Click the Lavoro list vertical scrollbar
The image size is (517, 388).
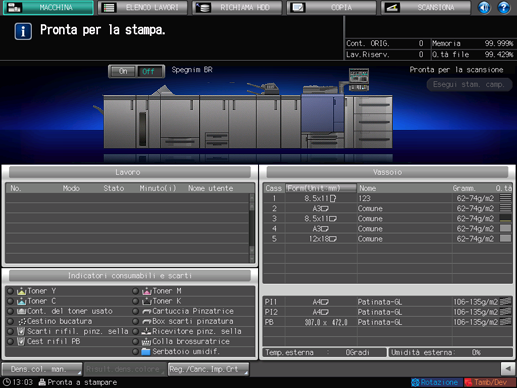[x=252, y=228]
